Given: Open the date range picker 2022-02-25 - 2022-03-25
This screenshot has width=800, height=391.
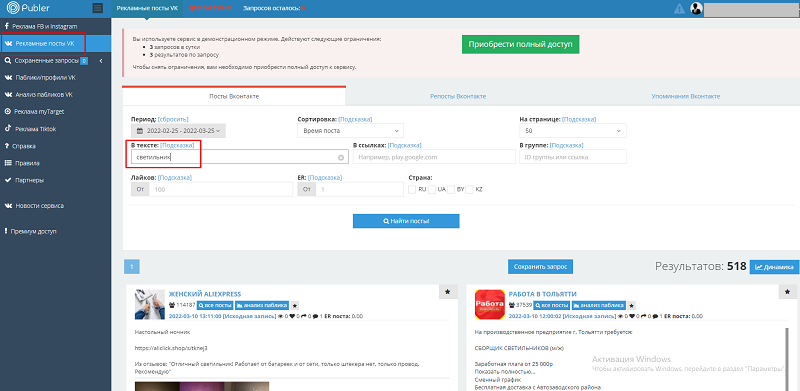Looking at the screenshot, I should tap(179, 131).
